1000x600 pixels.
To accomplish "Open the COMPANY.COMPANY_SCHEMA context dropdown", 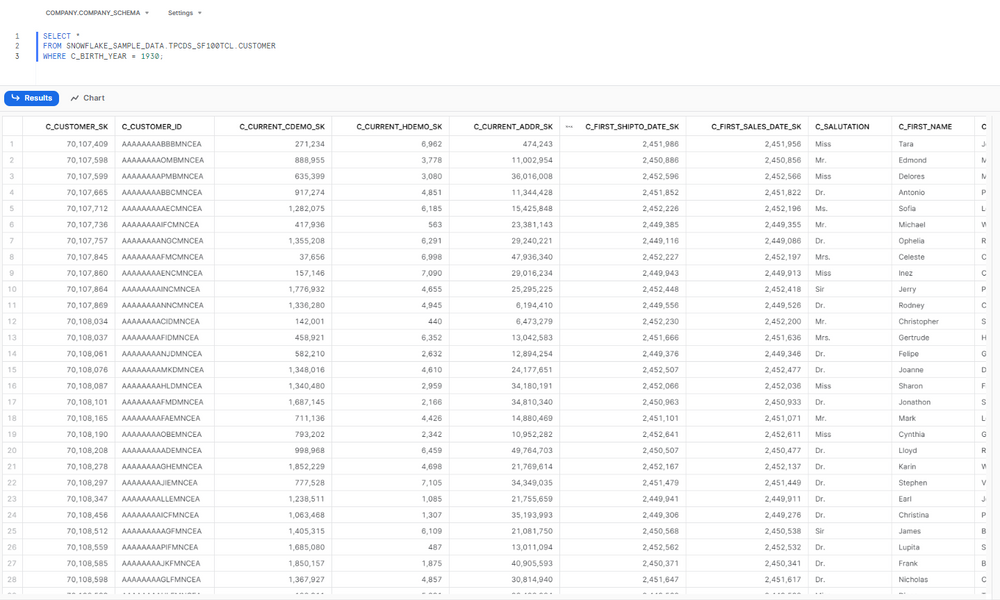I will [97, 13].
